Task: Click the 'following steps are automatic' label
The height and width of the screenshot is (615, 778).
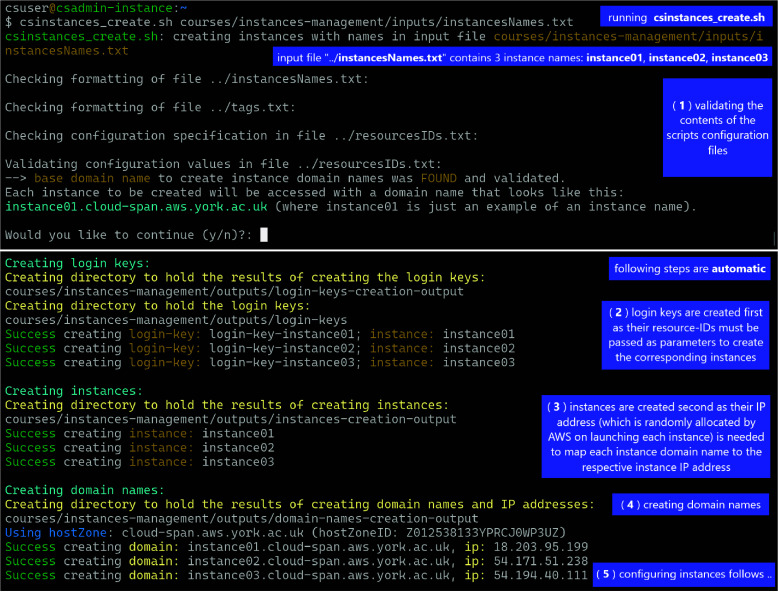Action: click(690, 268)
